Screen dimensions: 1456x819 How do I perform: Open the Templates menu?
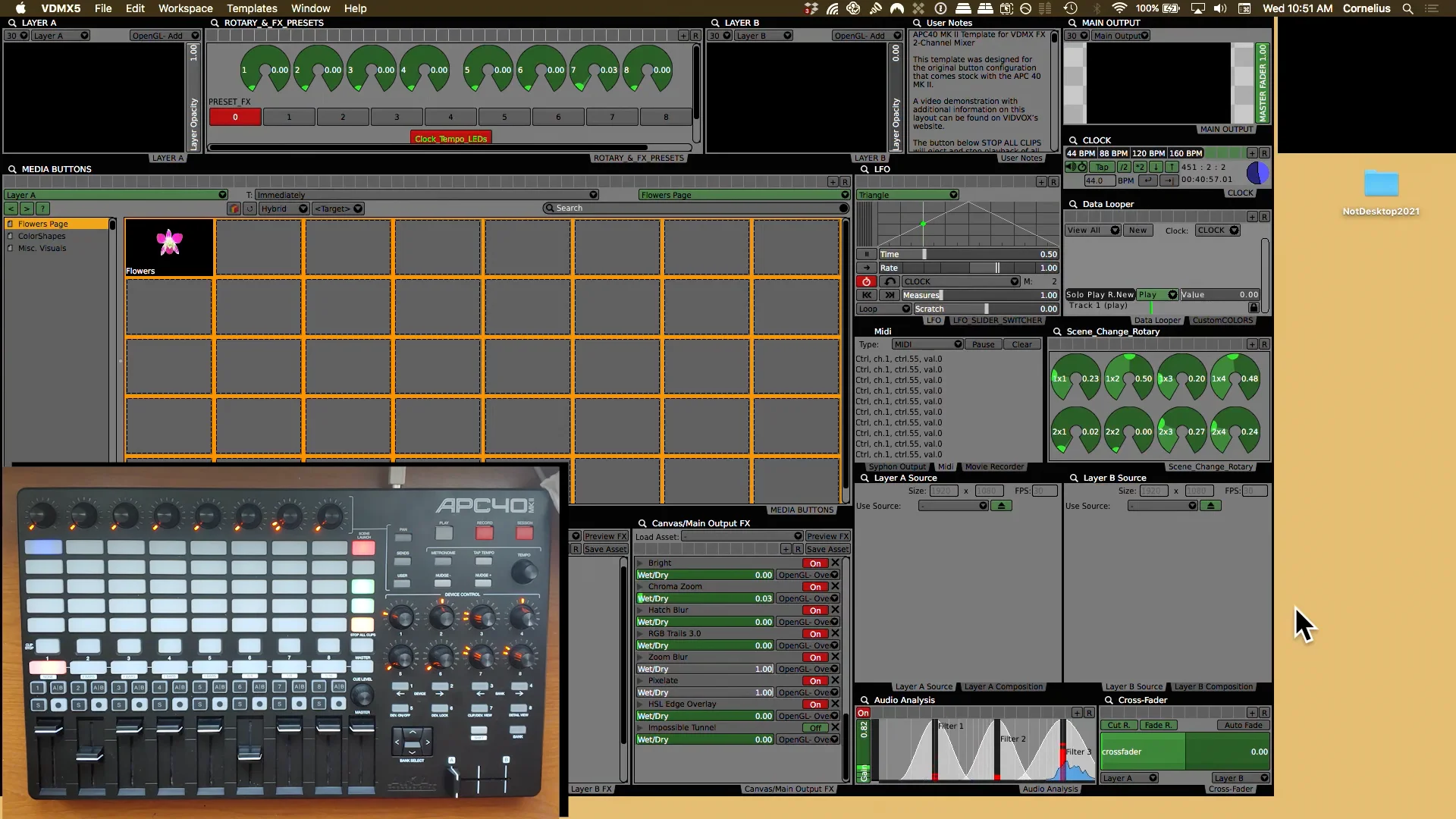point(252,8)
